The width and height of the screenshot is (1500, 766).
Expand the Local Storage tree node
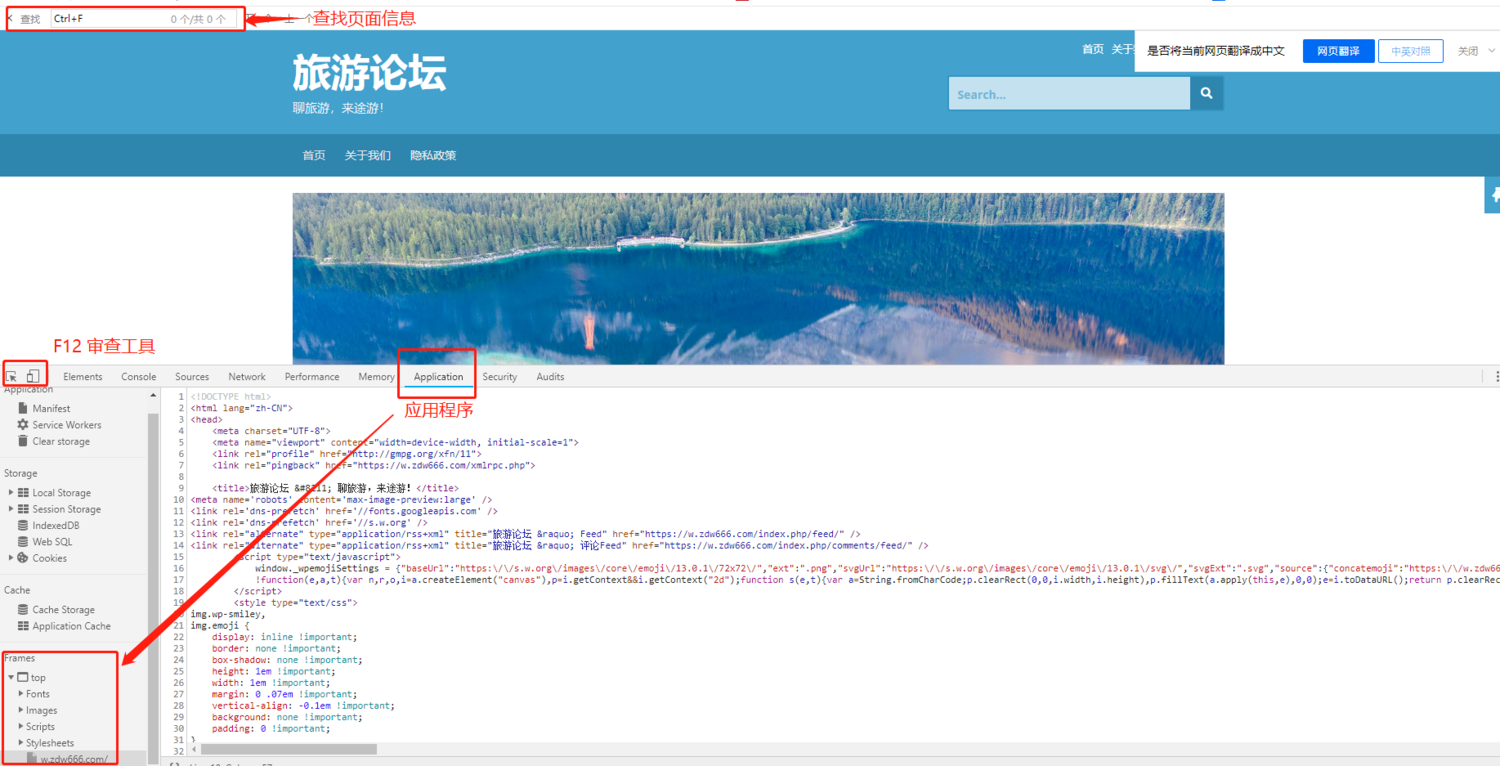point(11,492)
